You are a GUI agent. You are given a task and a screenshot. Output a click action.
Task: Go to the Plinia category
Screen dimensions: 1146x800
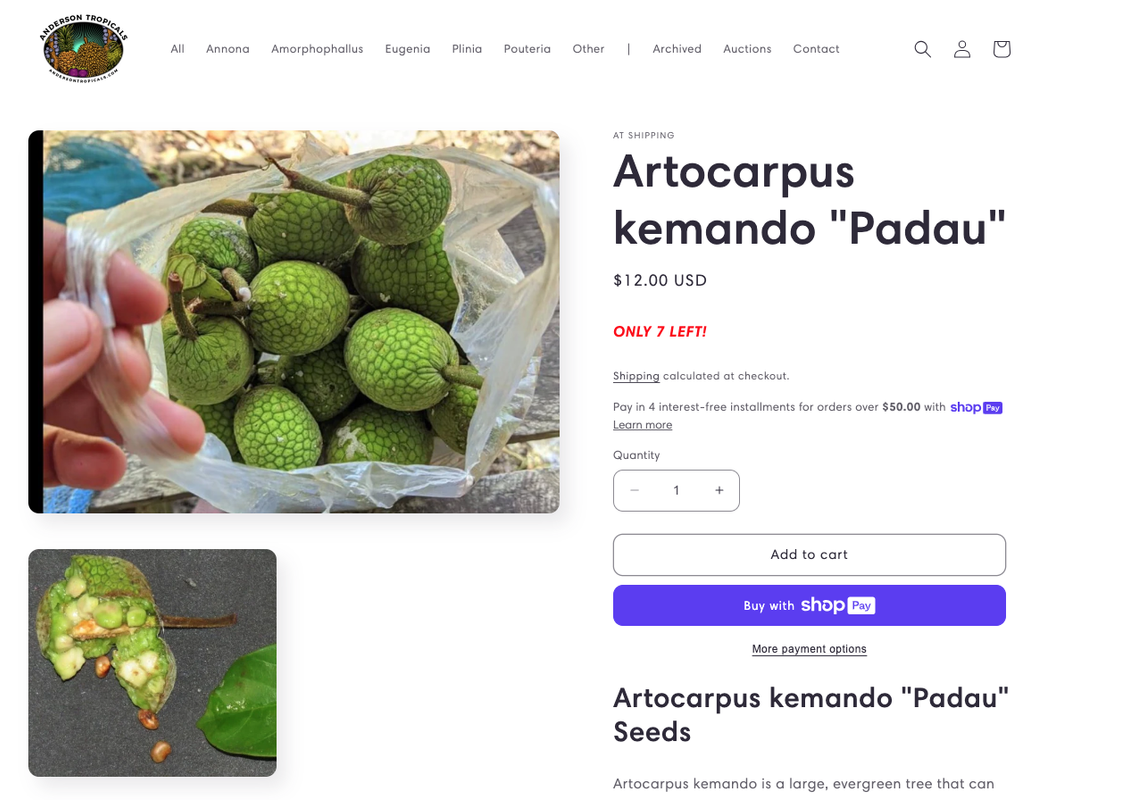click(x=467, y=49)
